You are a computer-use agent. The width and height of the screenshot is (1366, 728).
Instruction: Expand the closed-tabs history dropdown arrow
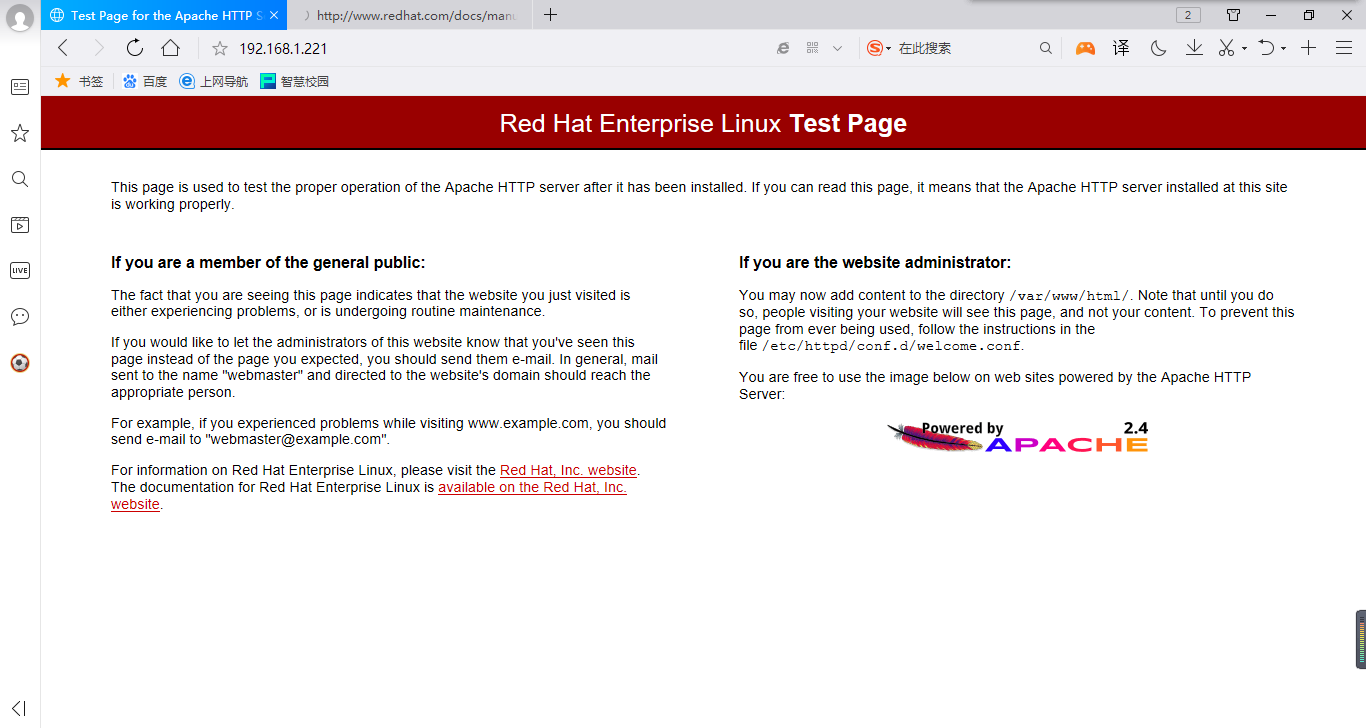coord(1283,48)
